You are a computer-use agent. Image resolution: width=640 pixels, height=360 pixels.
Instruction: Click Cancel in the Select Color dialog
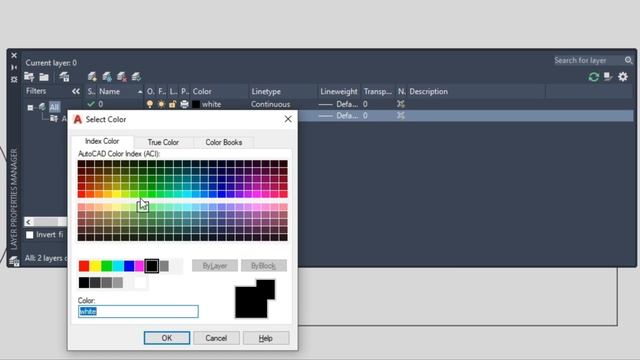(x=216, y=338)
